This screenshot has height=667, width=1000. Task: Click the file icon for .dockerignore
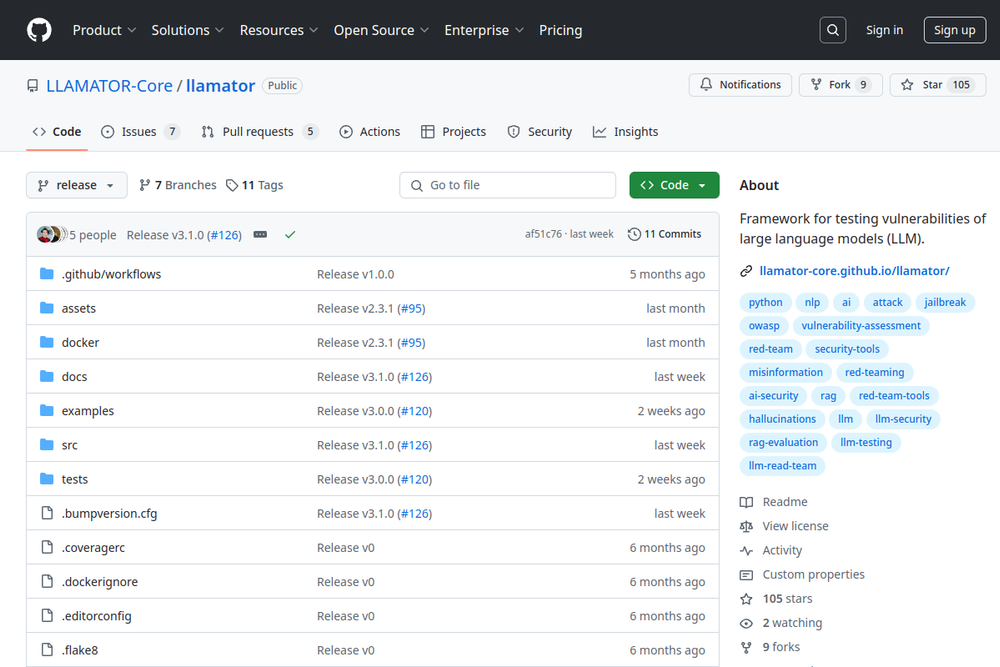pos(47,582)
